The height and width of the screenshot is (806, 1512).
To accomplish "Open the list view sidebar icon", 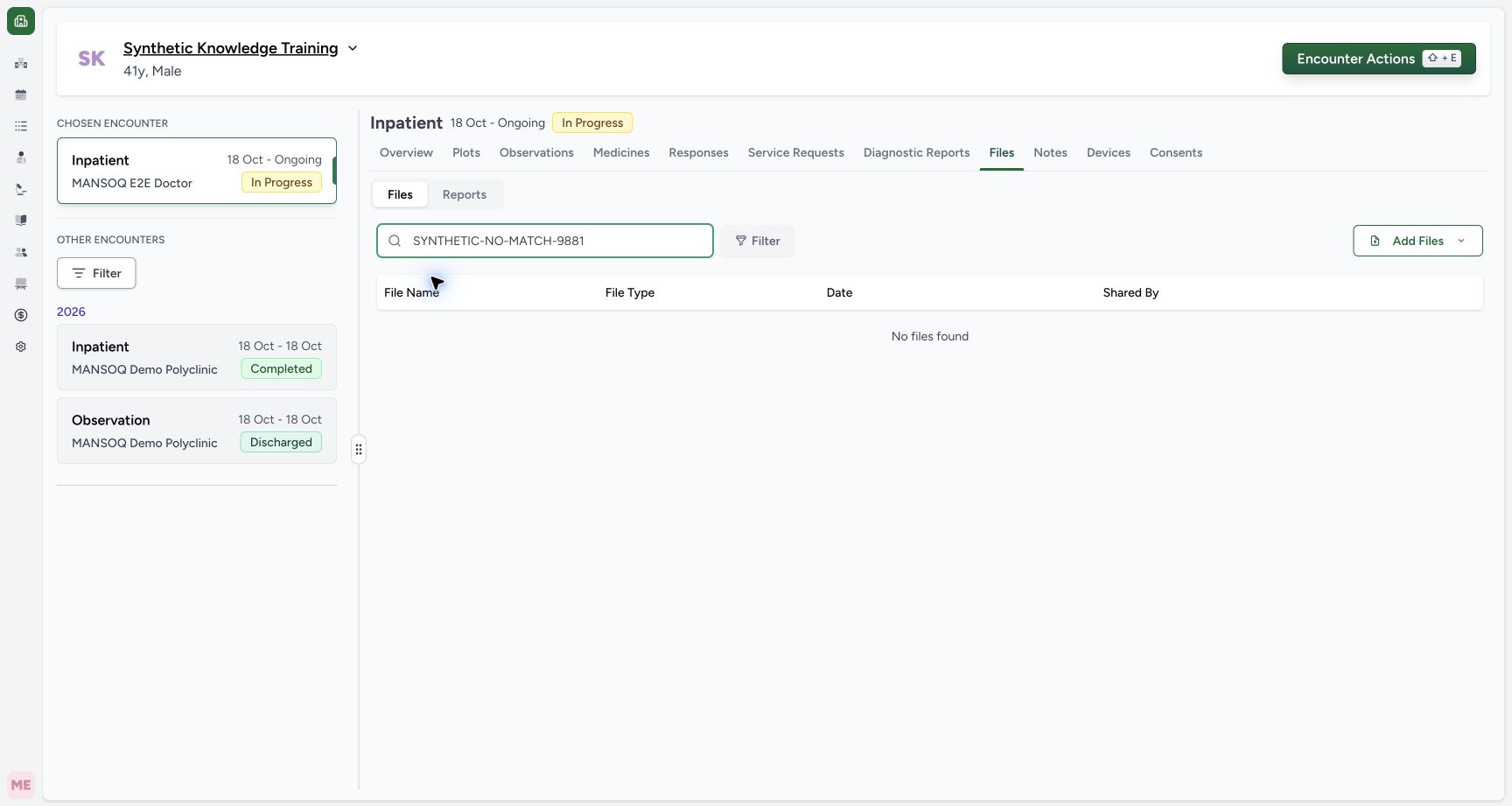I will point(21,126).
